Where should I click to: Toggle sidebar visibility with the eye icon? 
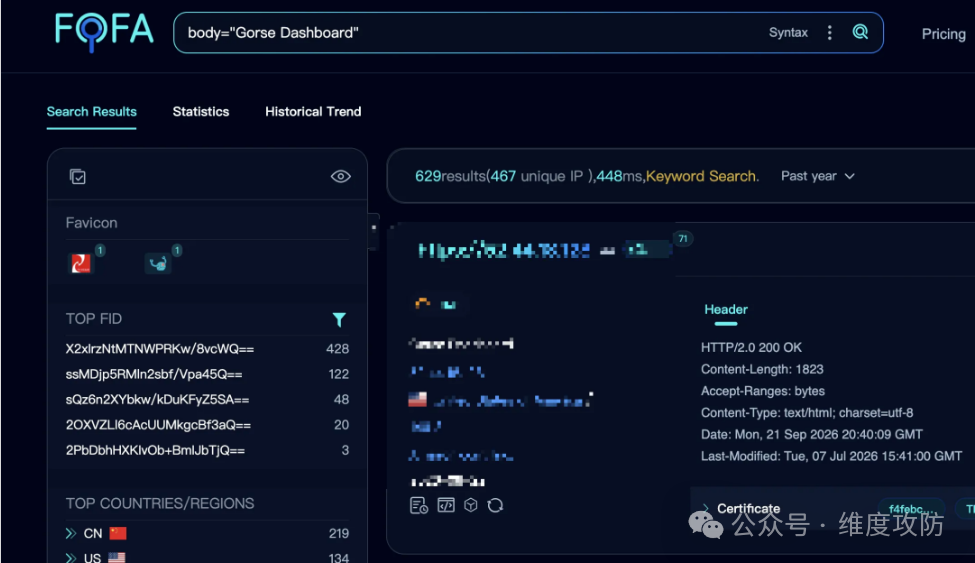click(x=340, y=177)
